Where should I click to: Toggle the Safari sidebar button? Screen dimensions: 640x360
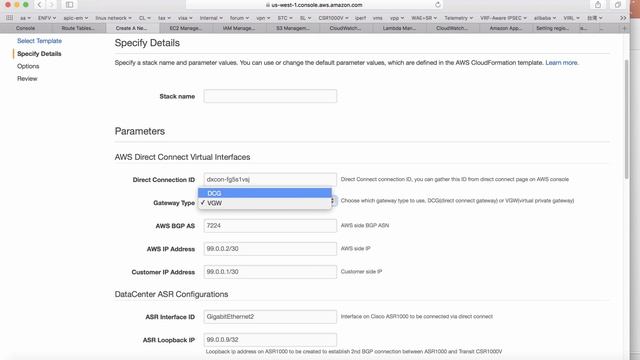point(69,5)
